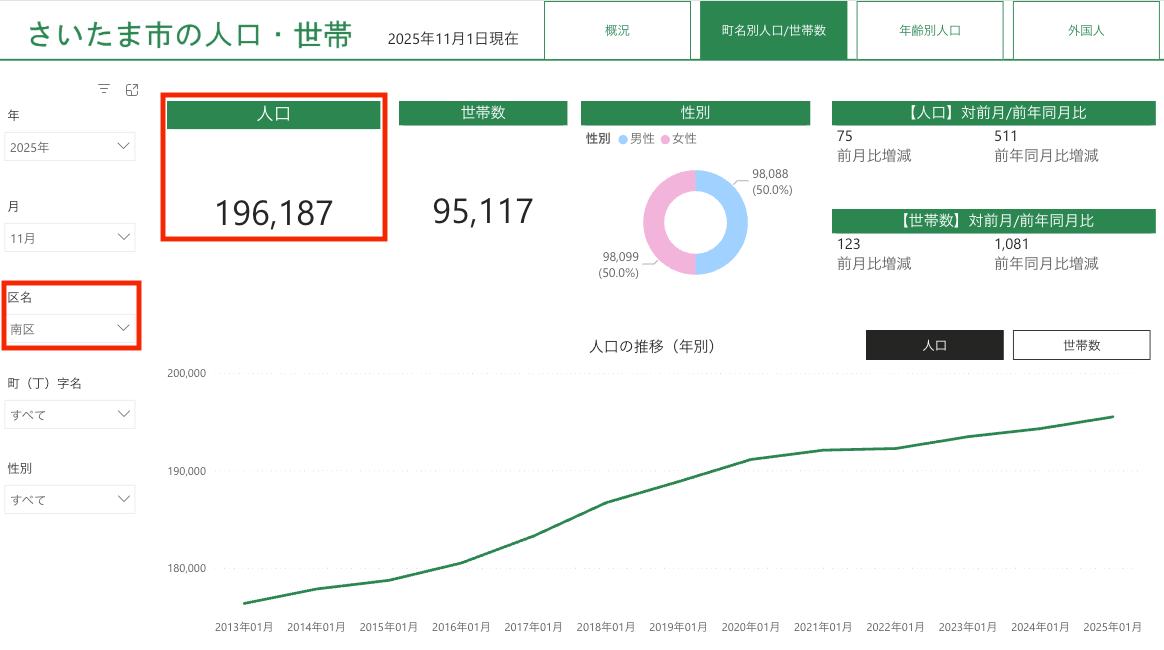Expand the 月 dropdown showing 11月
The image size is (1164, 650).
[70, 238]
